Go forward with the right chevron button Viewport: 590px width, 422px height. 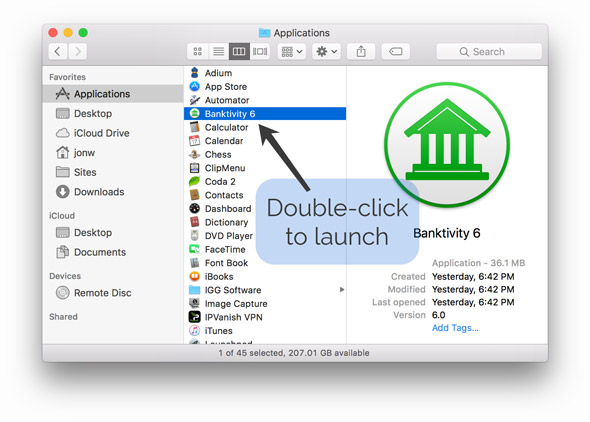point(78,51)
